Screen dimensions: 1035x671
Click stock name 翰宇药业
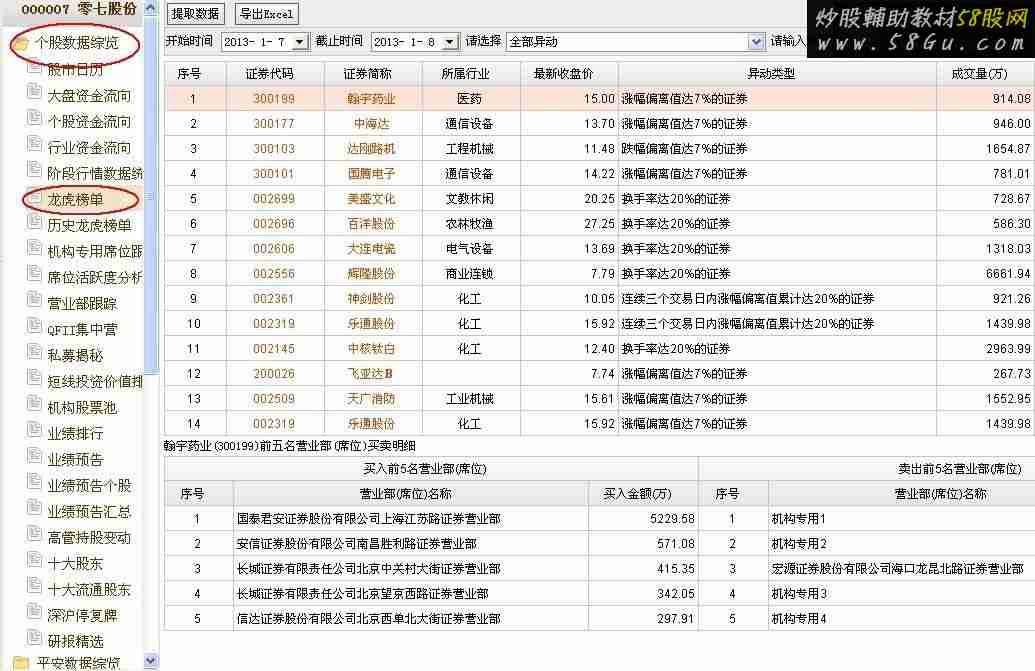(371, 99)
